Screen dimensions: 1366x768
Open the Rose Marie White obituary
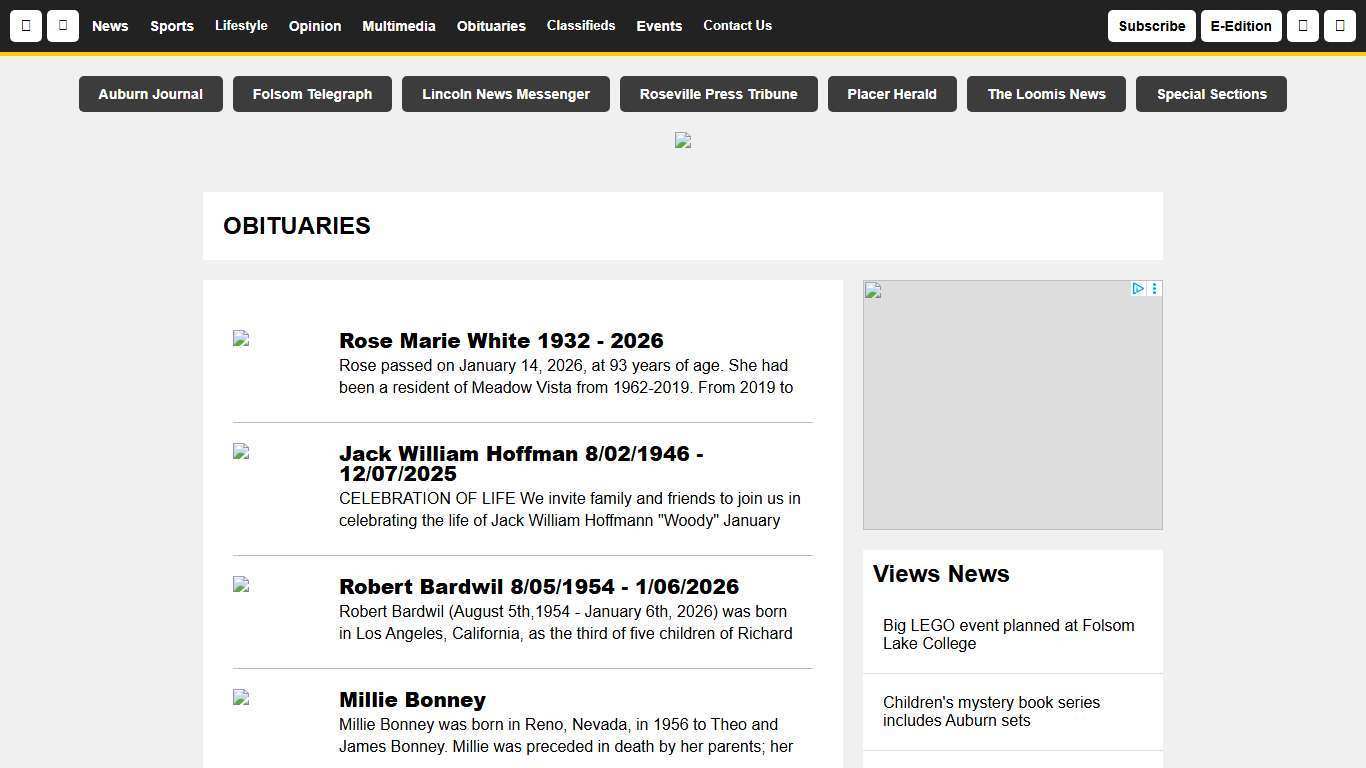501,341
